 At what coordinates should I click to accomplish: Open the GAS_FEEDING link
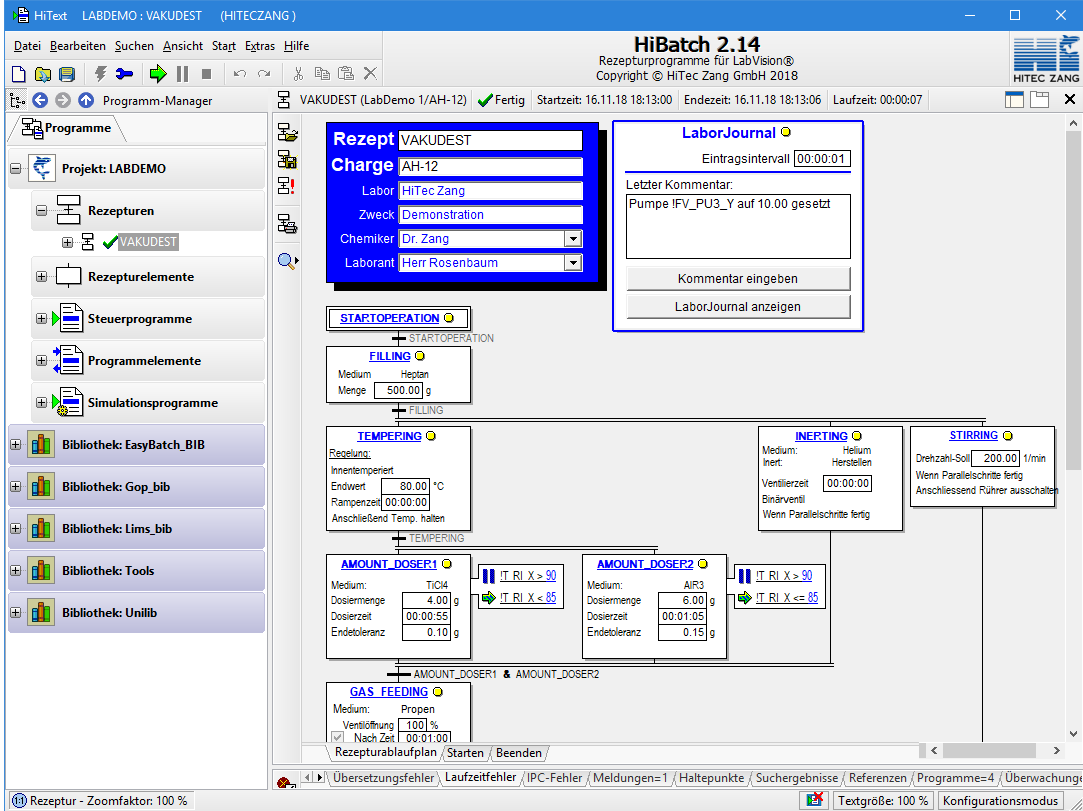click(389, 692)
